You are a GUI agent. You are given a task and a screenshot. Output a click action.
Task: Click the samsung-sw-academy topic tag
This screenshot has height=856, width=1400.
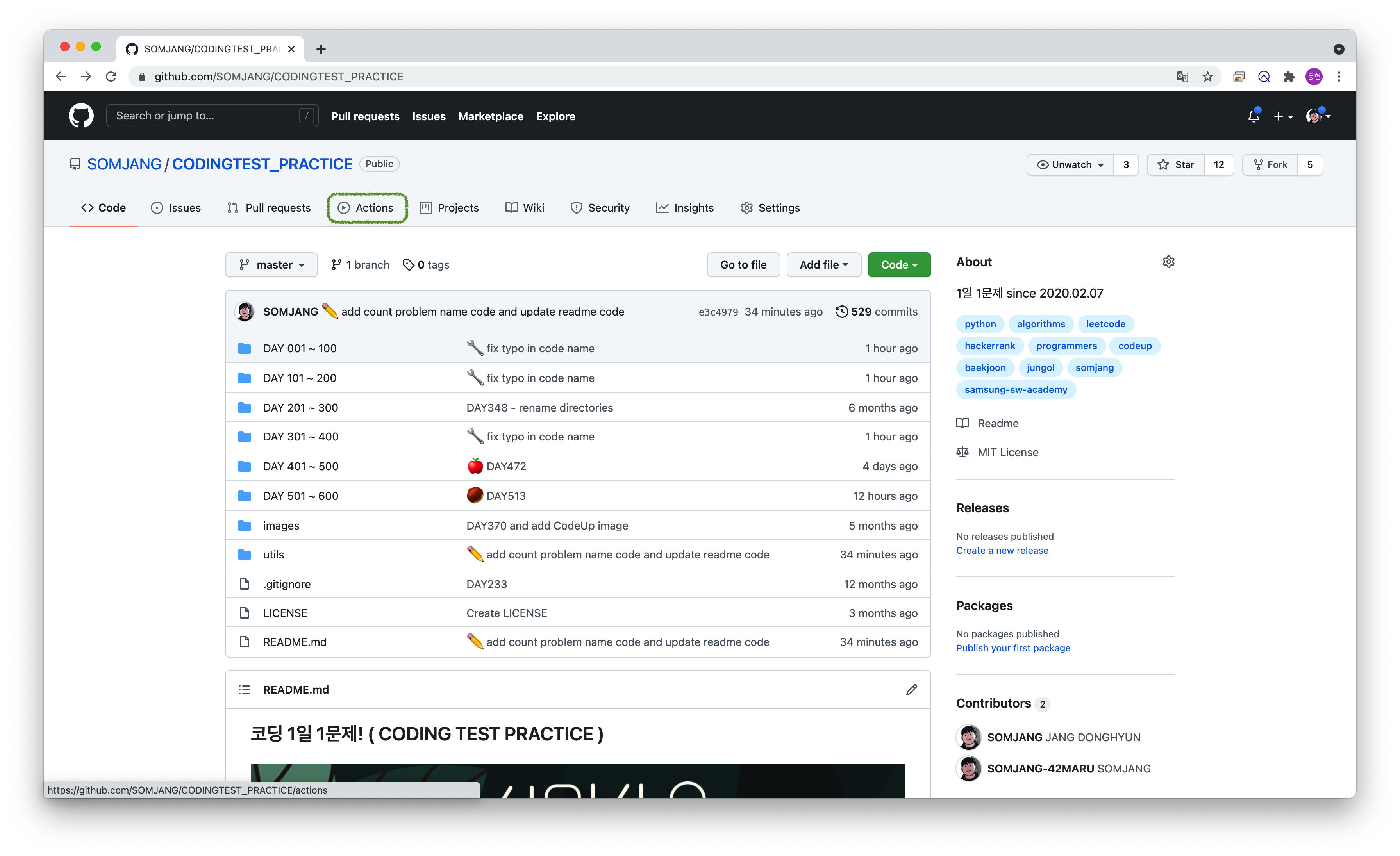click(x=1015, y=390)
